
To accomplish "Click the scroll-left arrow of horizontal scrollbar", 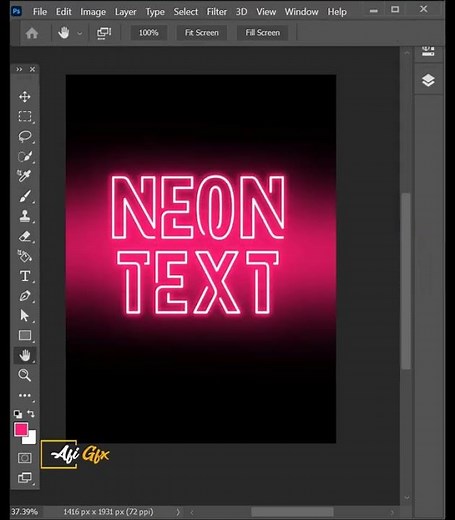I will coord(192,512).
